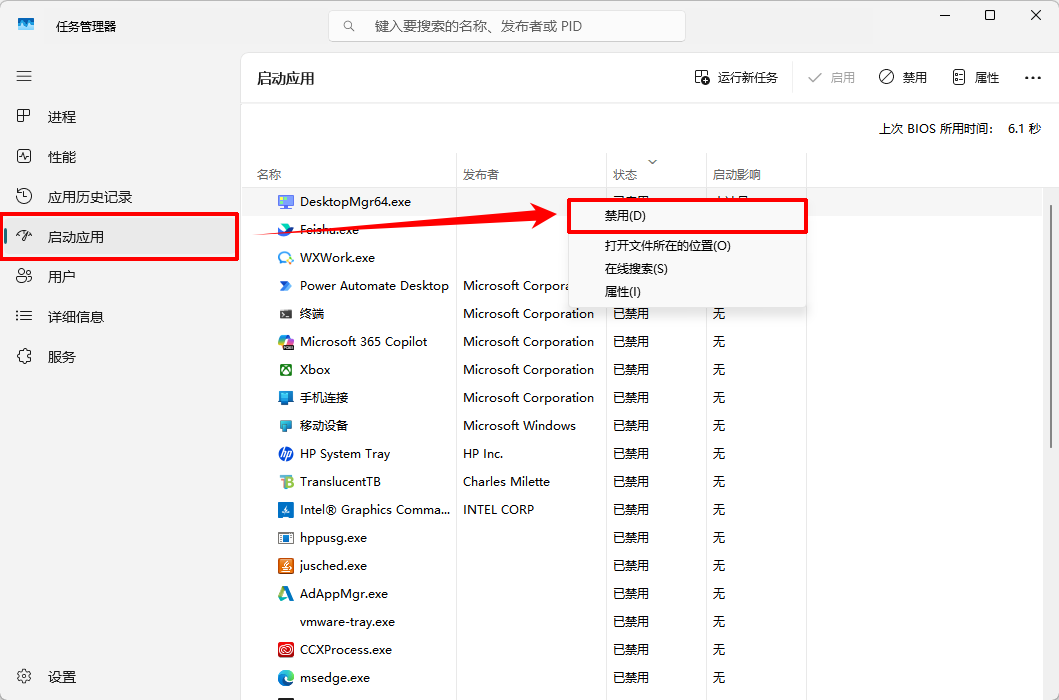Click the Charles Milette publisher cell
This screenshot has height=700, width=1059.
tap(507, 482)
